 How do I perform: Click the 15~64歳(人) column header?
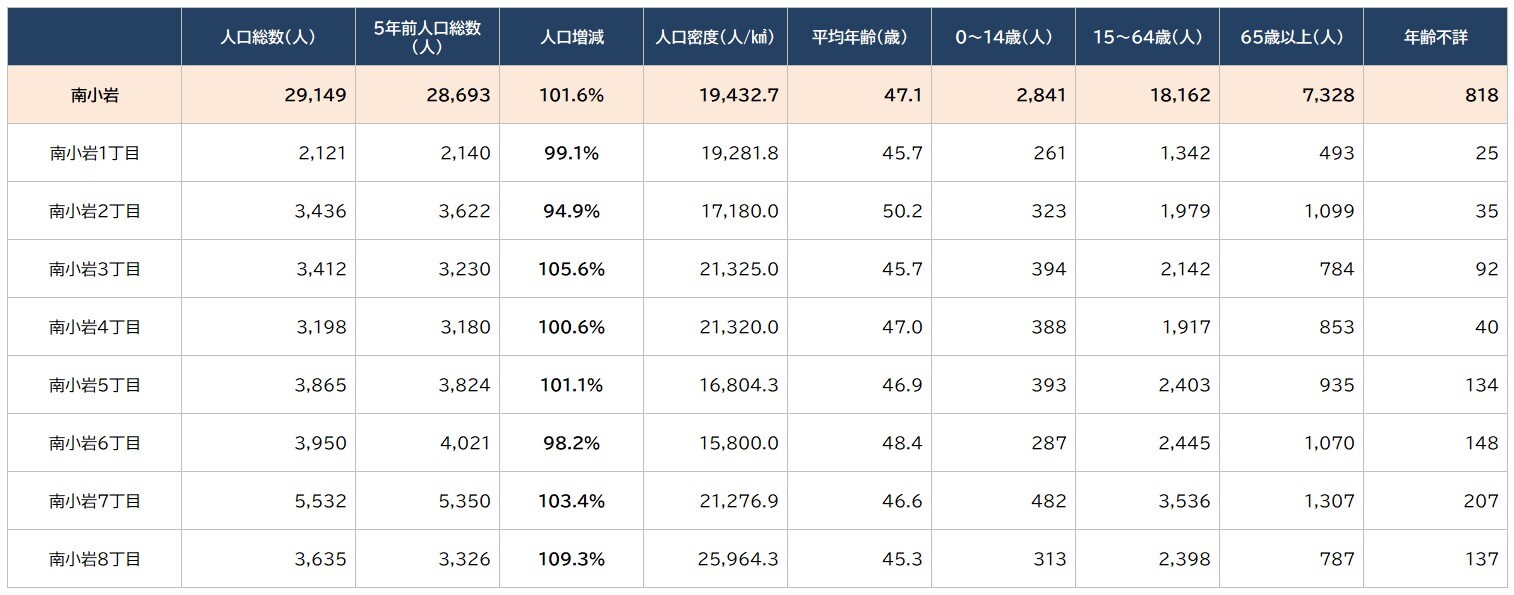(x=1147, y=37)
